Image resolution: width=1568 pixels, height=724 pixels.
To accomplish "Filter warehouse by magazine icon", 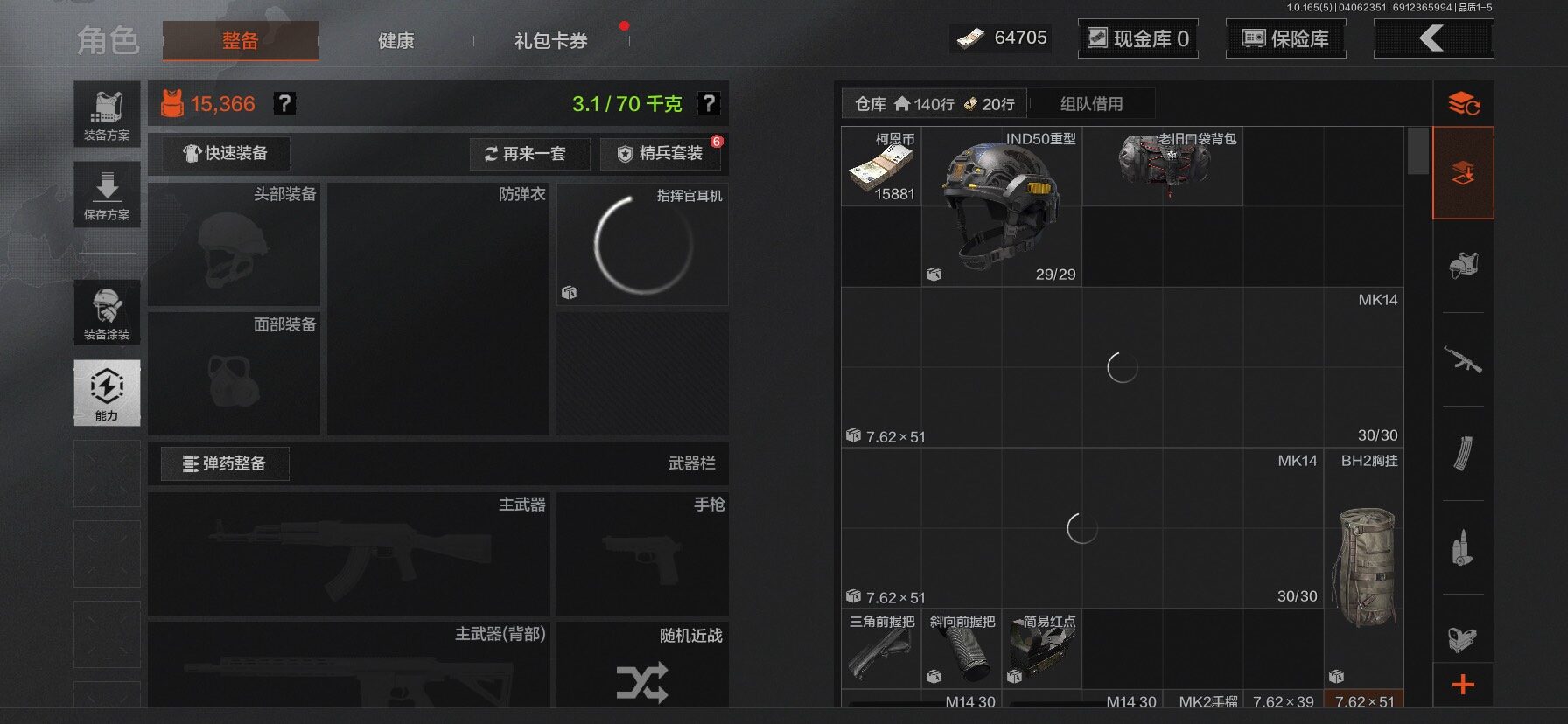I will pyautogui.click(x=1462, y=453).
